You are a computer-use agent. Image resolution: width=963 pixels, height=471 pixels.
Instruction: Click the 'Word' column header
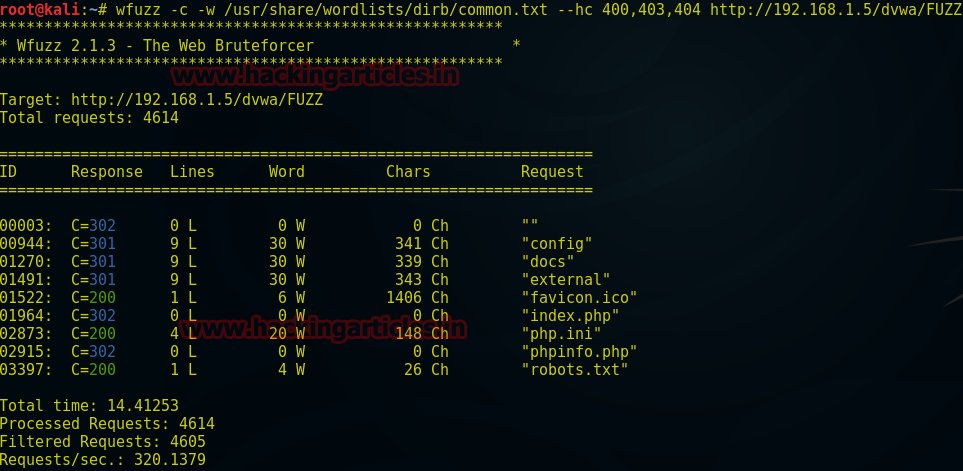pyautogui.click(x=287, y=172)
